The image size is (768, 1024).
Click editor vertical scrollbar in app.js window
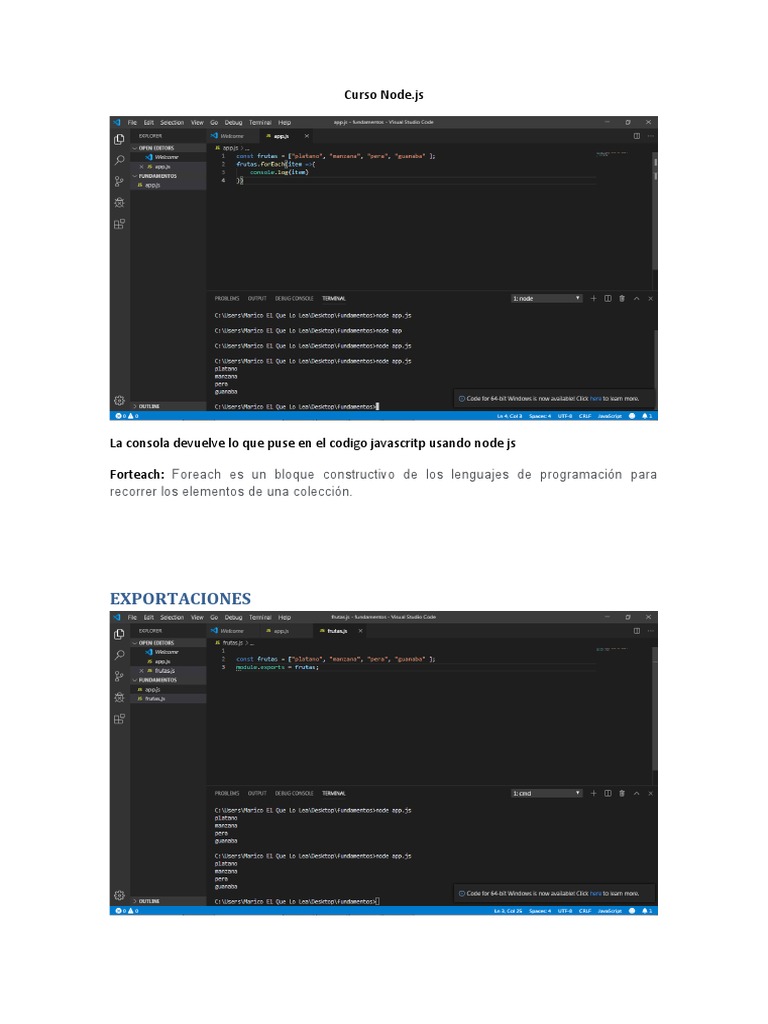click(x=655, y=212)
